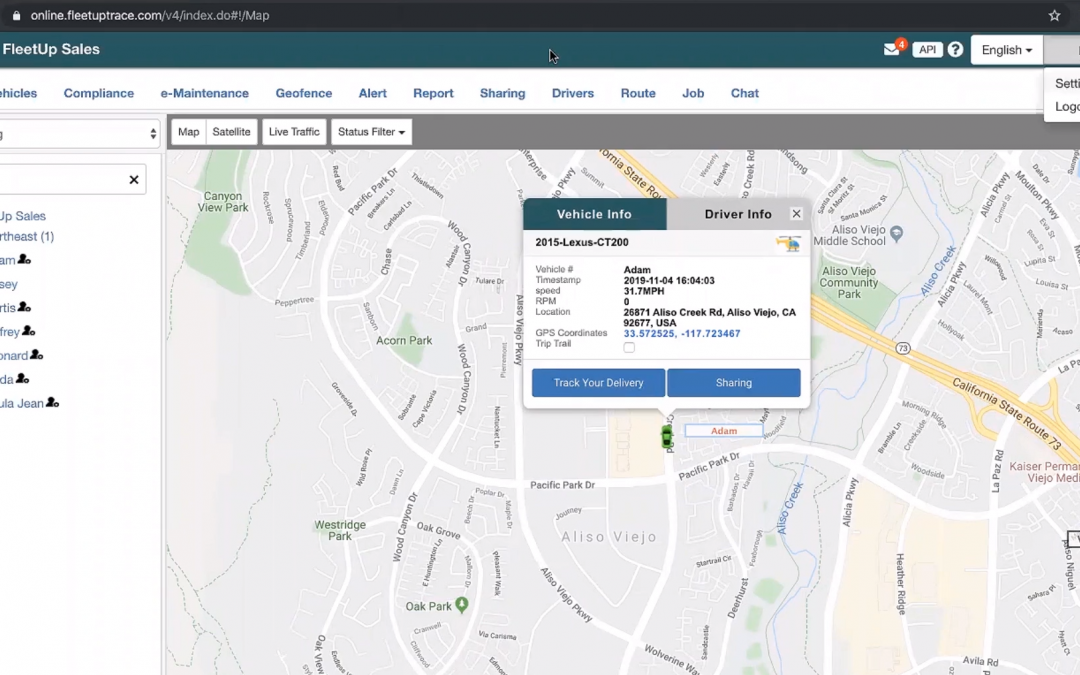
Task: Click the Aliso Creek Rd location address
Action: [709, 317]
